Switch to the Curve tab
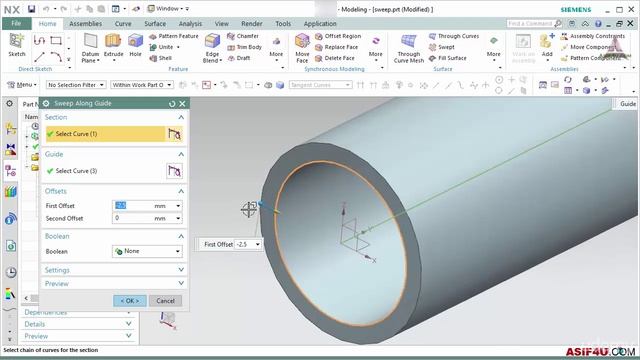The width and height of the screenshot is (640, 360). click(123, 24)
